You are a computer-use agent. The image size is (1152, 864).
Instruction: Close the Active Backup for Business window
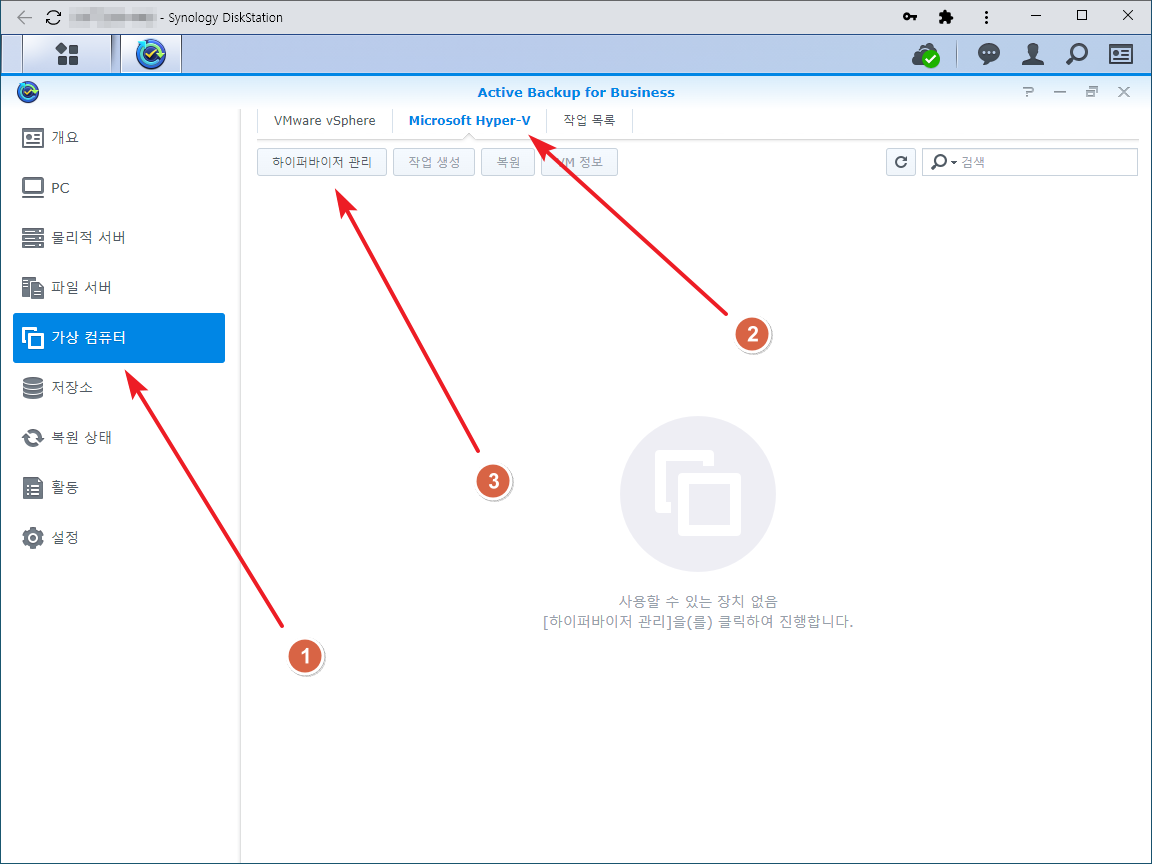click(x=1124, y=92)
